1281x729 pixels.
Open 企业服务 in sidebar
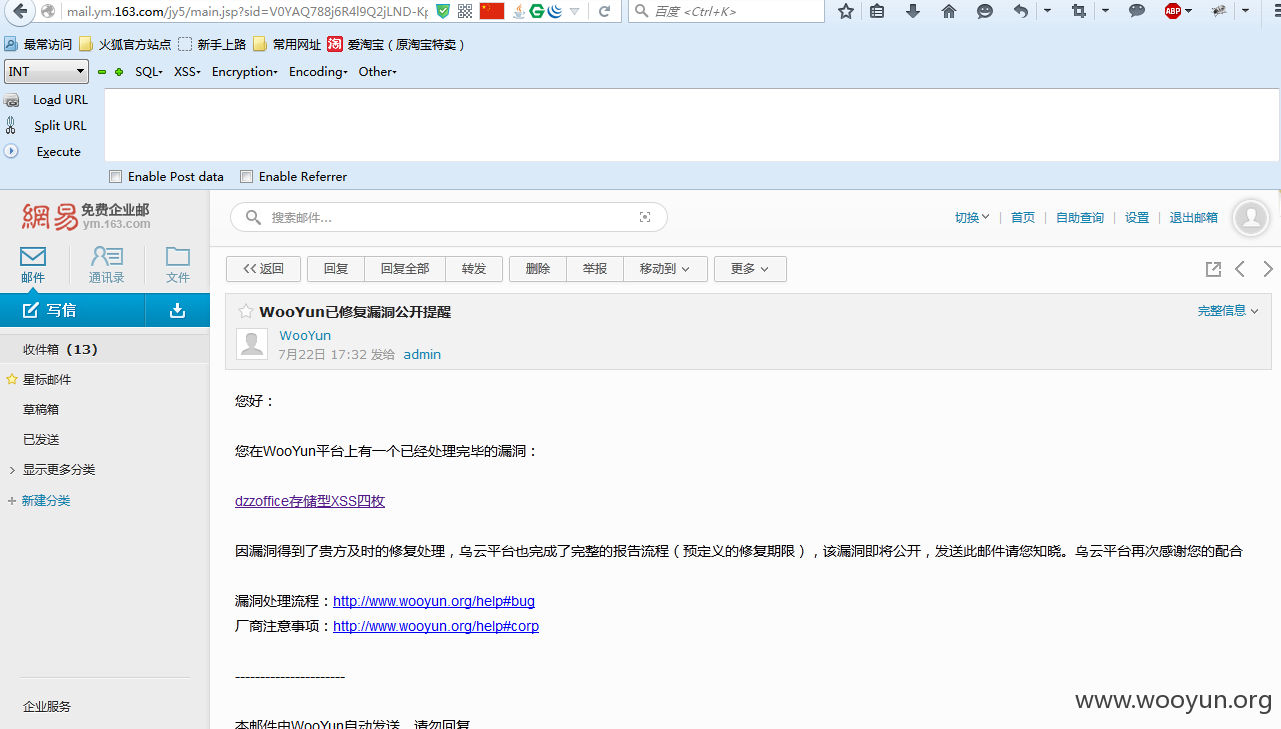point(47,706)
